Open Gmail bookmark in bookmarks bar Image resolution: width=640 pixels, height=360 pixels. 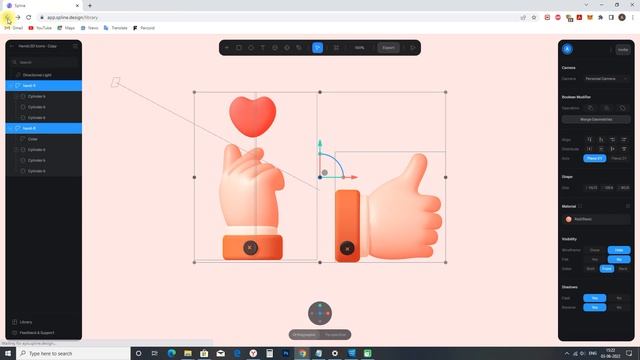(14, 28)
